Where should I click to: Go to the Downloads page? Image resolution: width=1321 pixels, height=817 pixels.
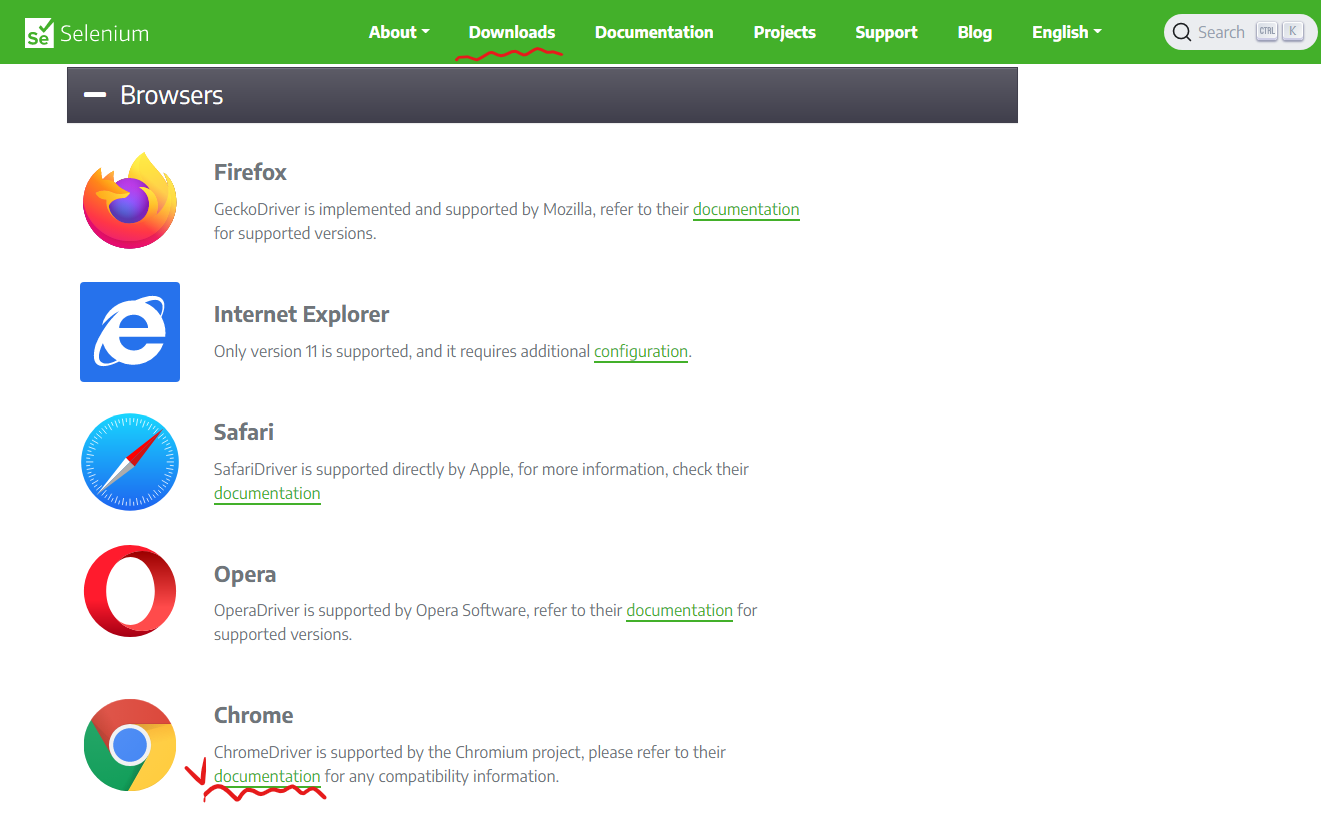(512, 32)
